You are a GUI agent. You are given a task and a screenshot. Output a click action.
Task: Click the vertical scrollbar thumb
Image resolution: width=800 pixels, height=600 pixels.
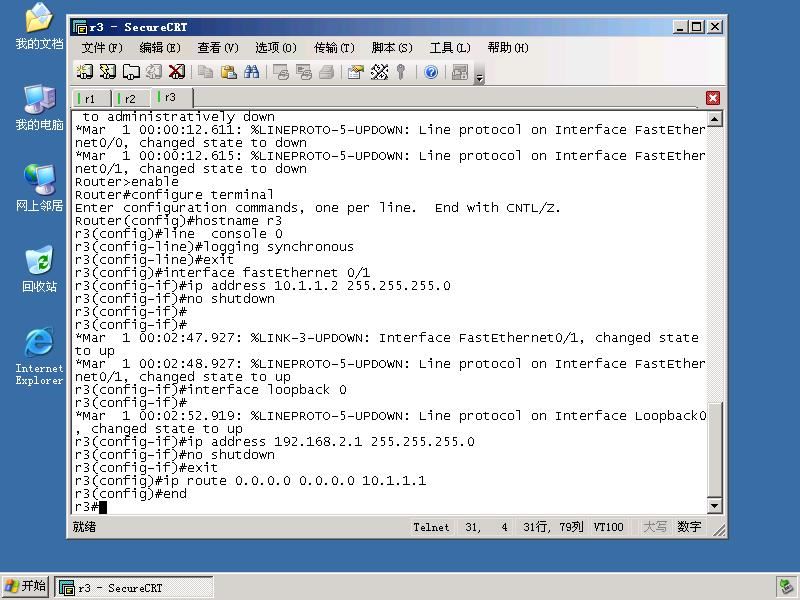tap(714, 450)
